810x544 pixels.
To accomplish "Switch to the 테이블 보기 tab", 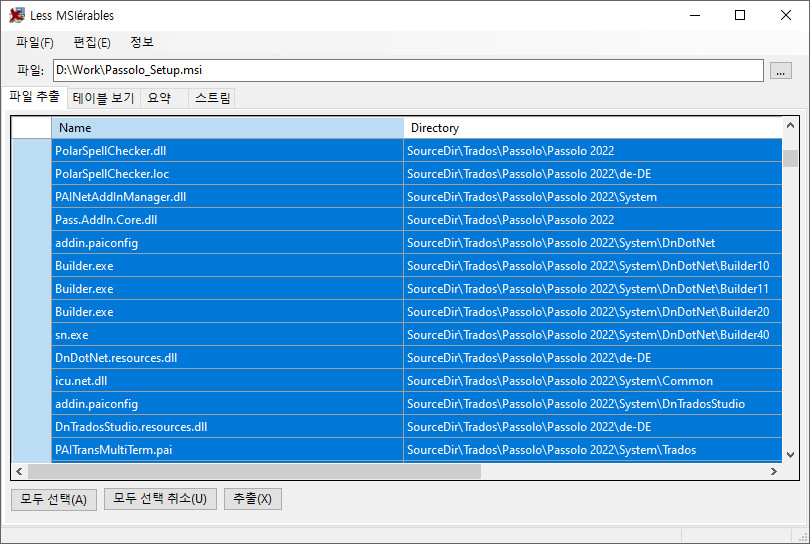I will pyautogui.click(x=103, y=98).
